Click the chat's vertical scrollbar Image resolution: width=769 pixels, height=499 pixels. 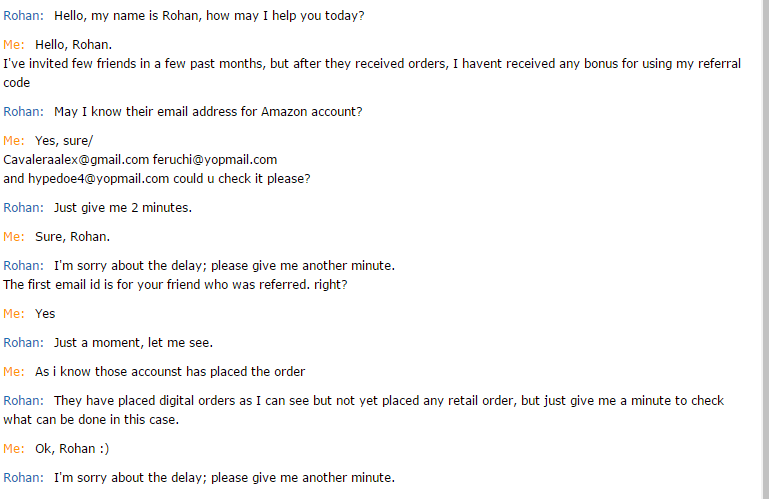(763, 250)
